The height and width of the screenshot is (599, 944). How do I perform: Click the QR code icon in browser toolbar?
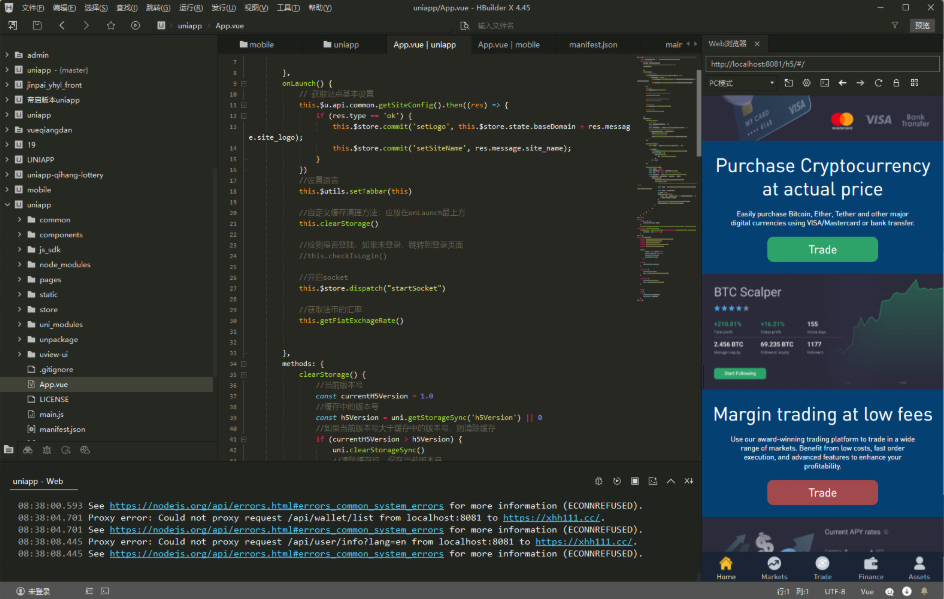tap(914, 83)
